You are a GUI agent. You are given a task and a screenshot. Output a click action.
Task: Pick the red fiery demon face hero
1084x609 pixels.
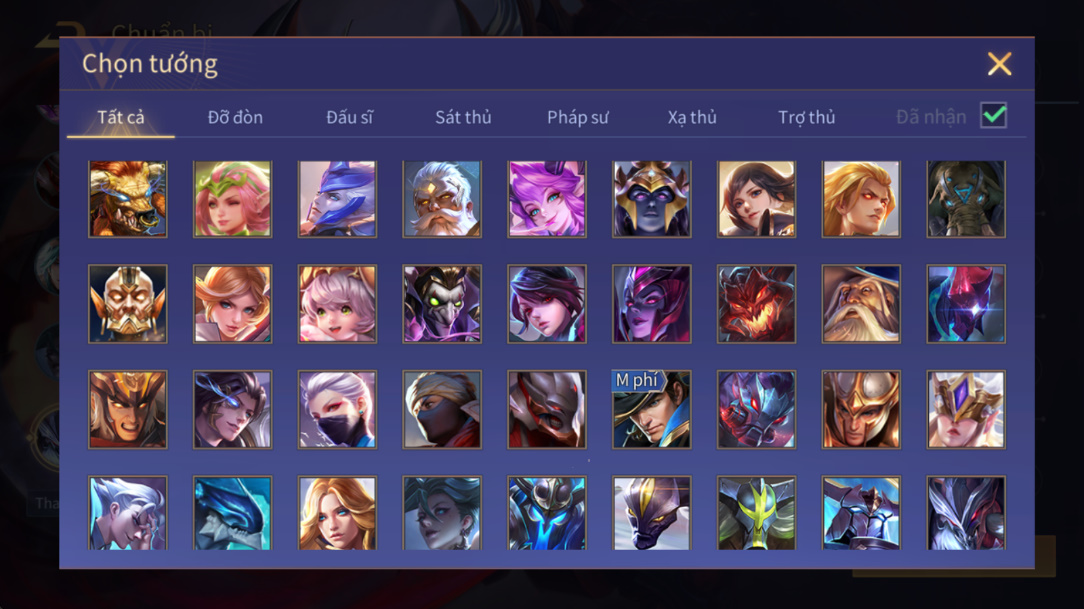pos(756,304)
